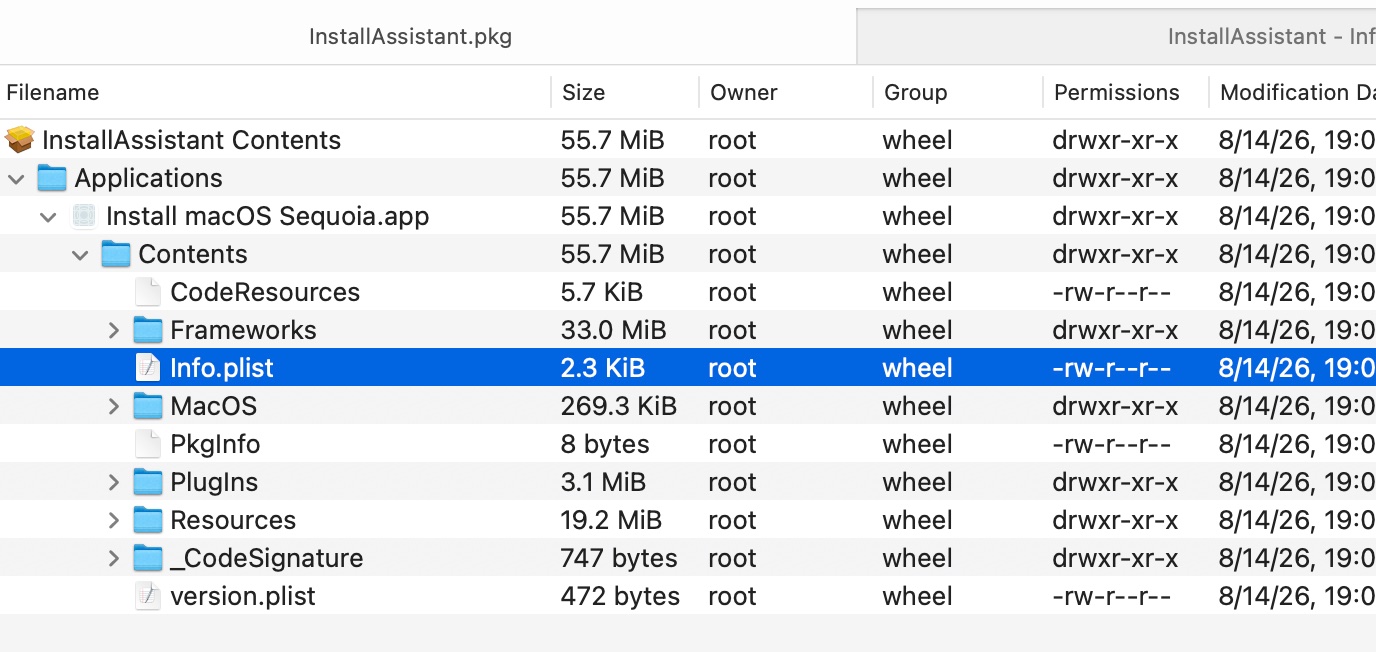Click the permissions cell of version.plist
The width and height of the screenshot is (1376, 662).
tap(1111, 596)
